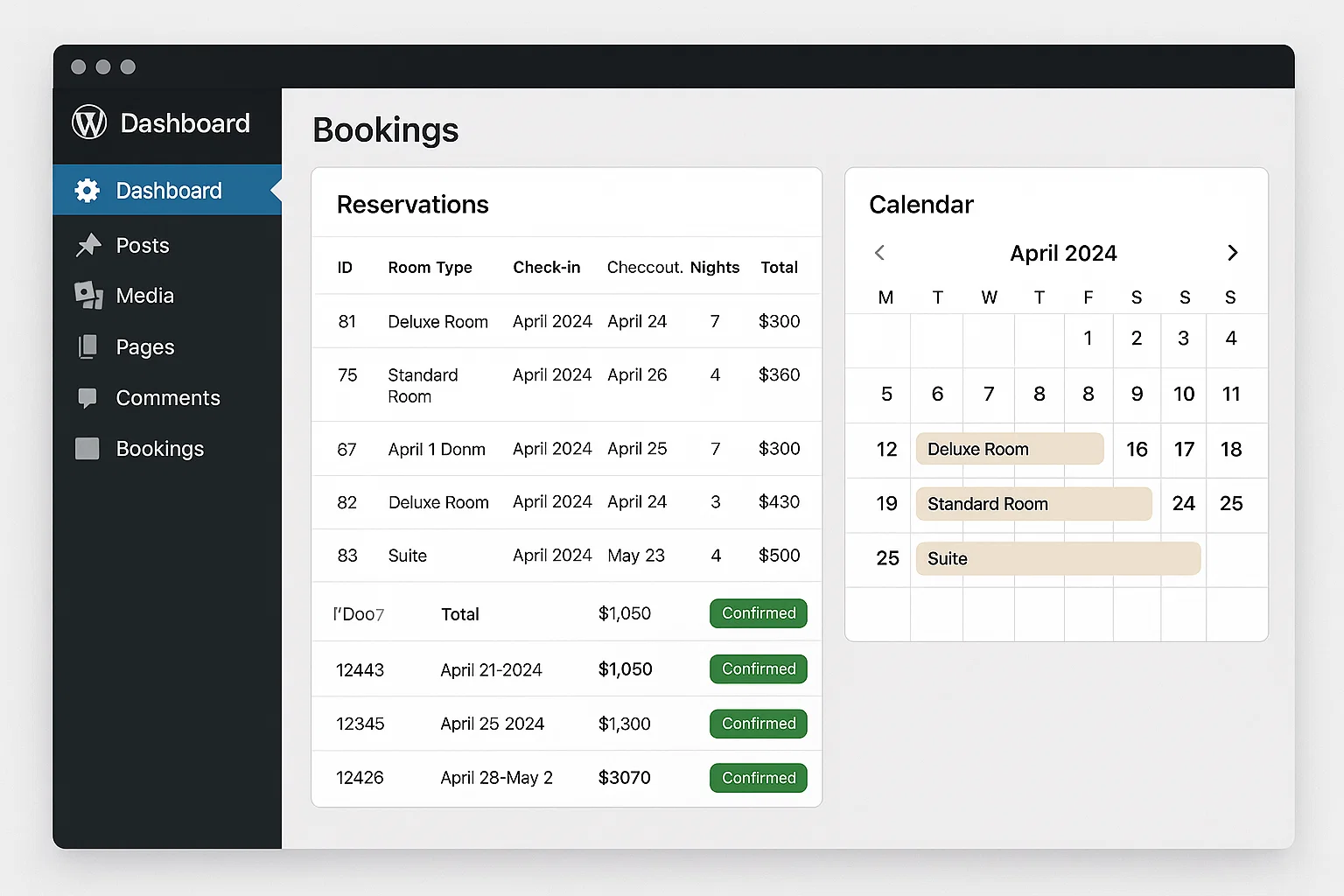Screen dimensions: 1344x896
Task: Click the Pages document icon
Action: [87, 347]
